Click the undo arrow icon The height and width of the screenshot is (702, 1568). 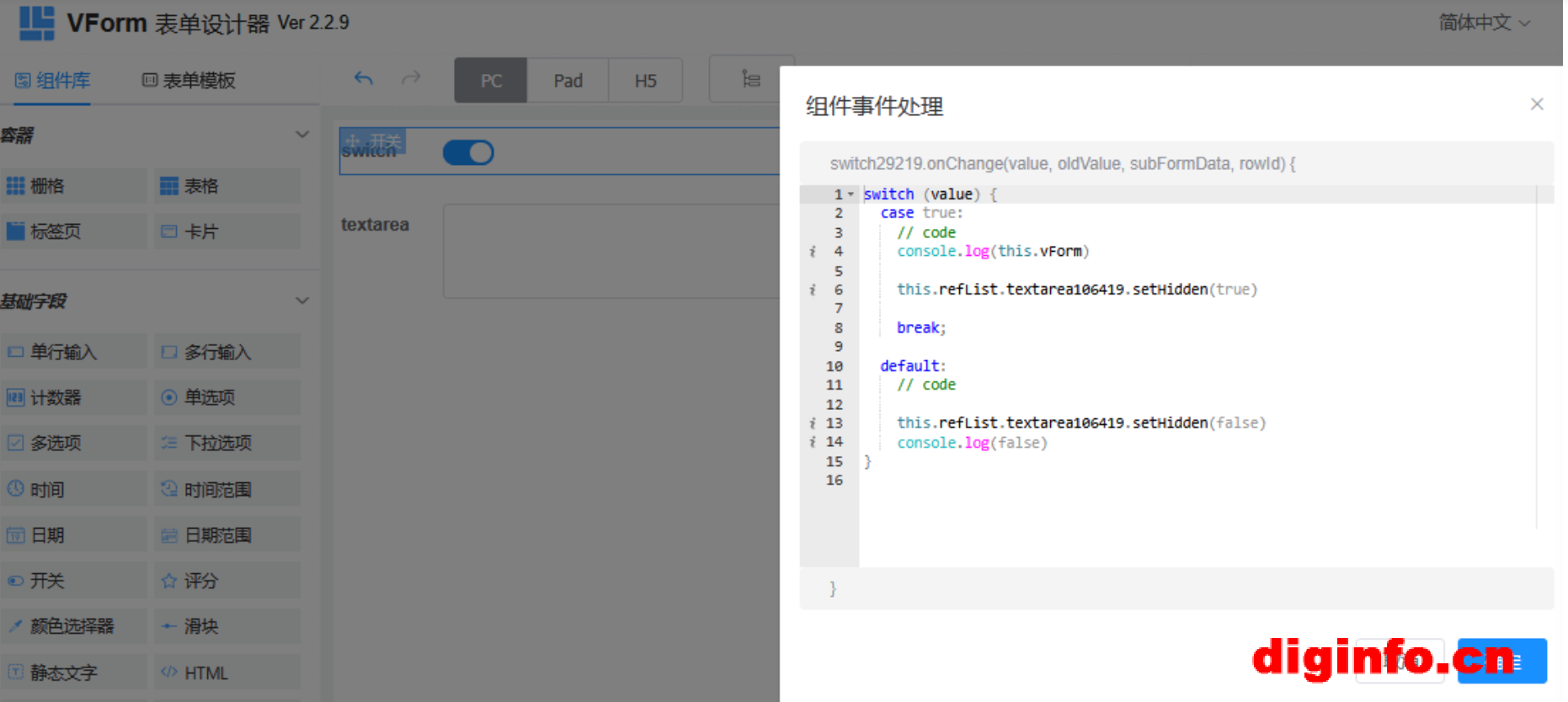tap(363, 79)
